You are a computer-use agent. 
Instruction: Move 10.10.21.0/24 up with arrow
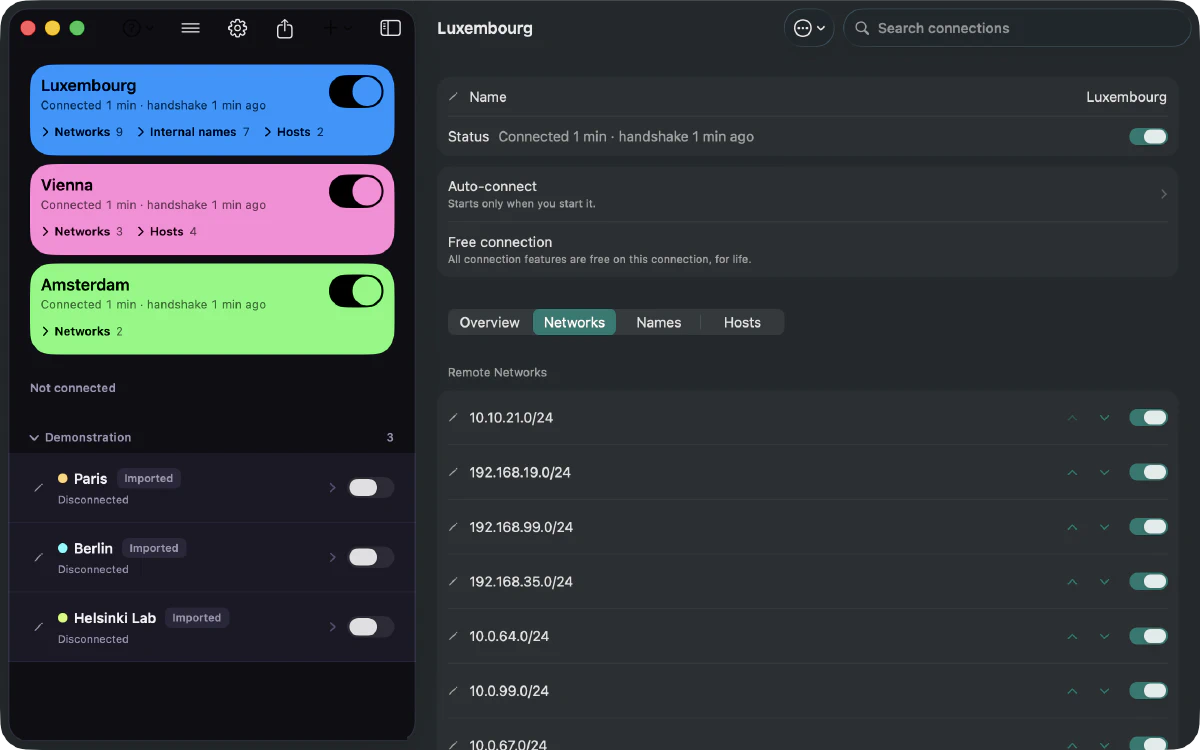coord(1072,418)
